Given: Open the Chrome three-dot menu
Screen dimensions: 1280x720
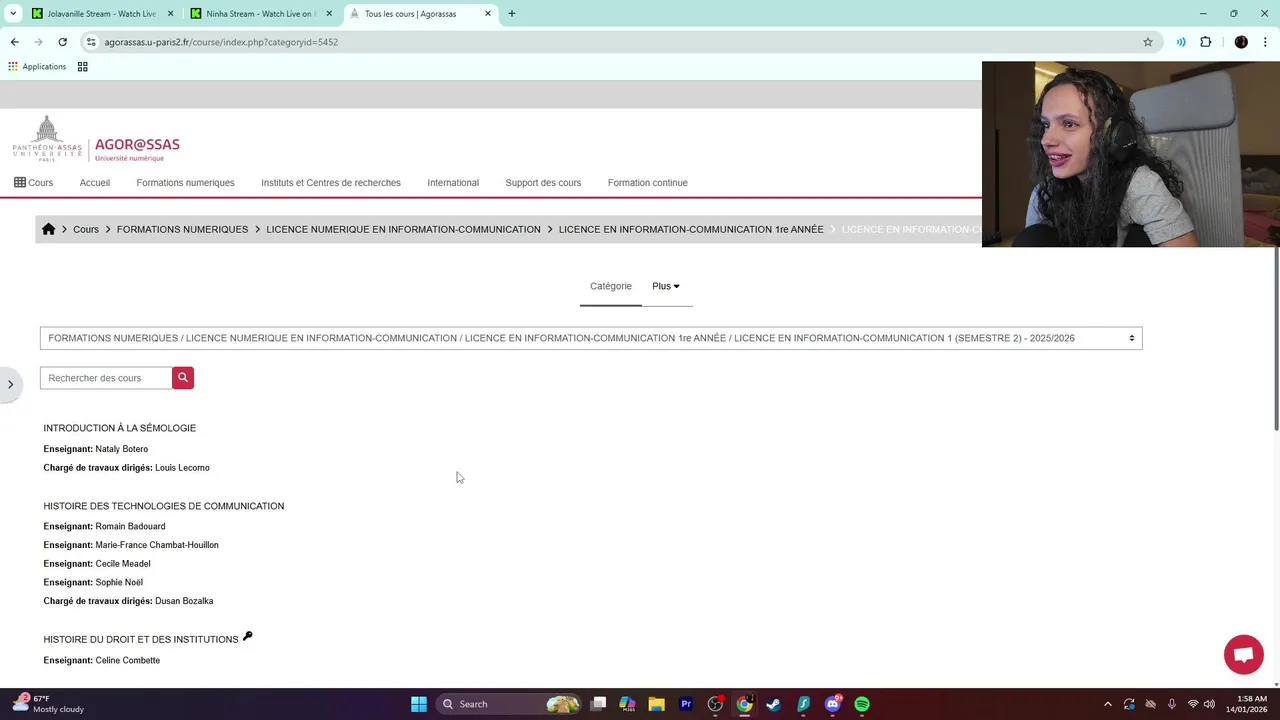Looking at the screenshot, I should pyautogui.click(x=1266, y=42).
